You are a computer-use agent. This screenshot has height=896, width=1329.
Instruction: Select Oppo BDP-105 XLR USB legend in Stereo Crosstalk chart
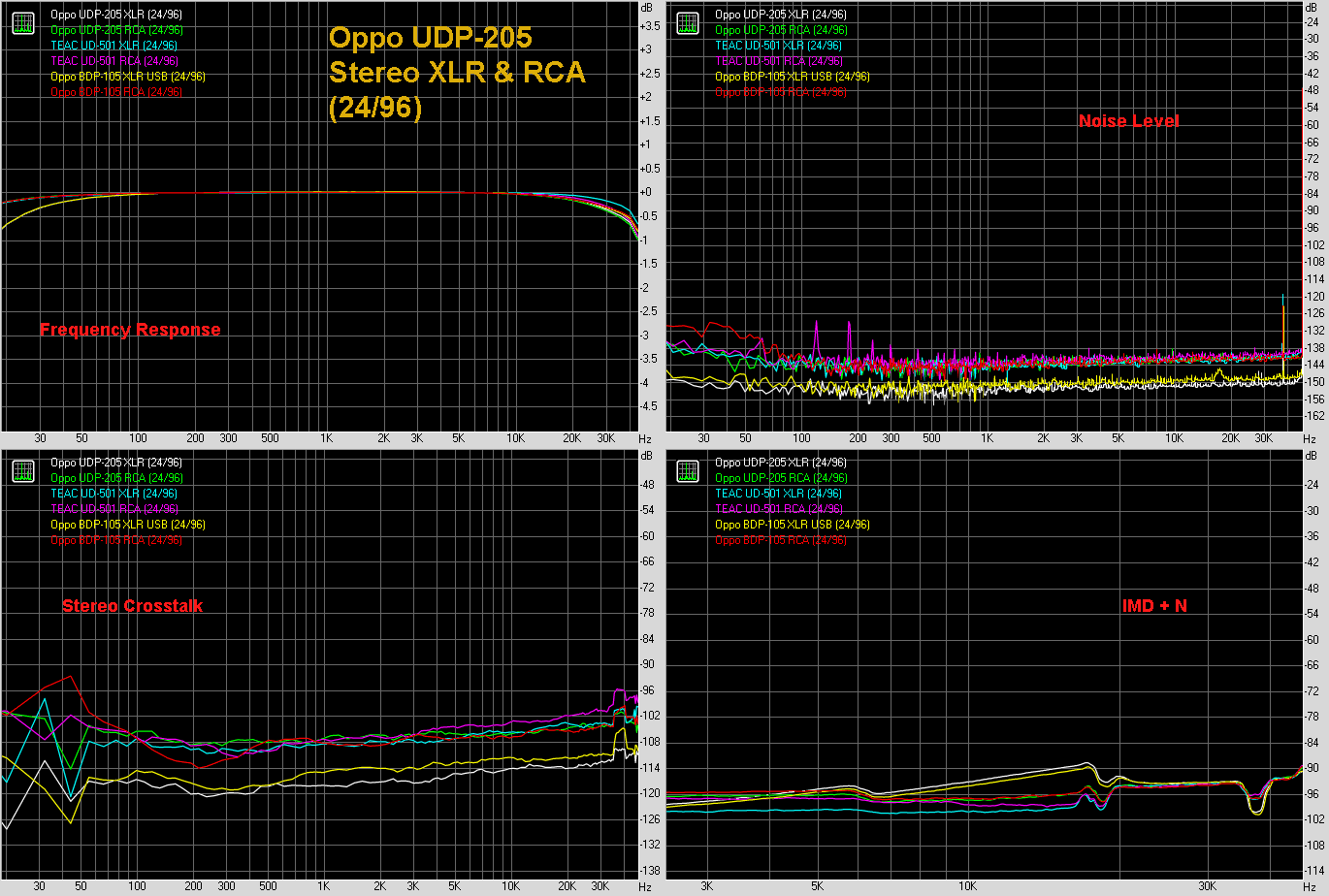click(x=128, y=525)
